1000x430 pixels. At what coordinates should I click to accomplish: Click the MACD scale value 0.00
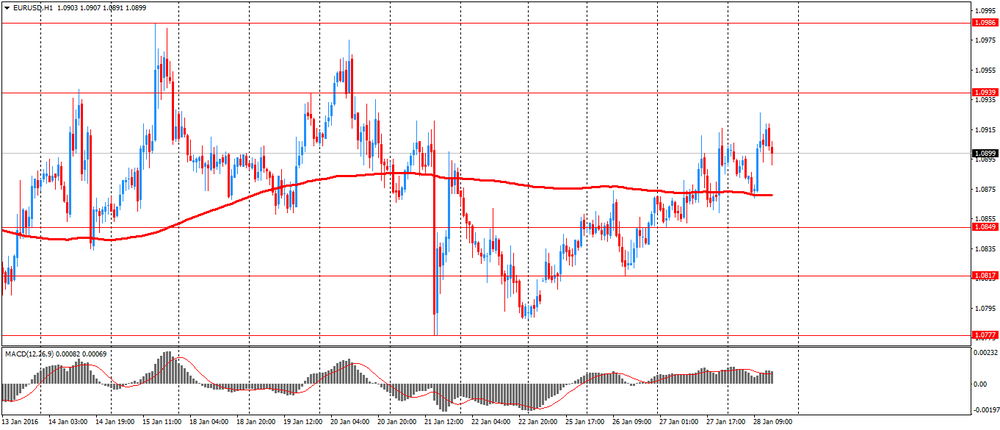[x=980, y=384]
